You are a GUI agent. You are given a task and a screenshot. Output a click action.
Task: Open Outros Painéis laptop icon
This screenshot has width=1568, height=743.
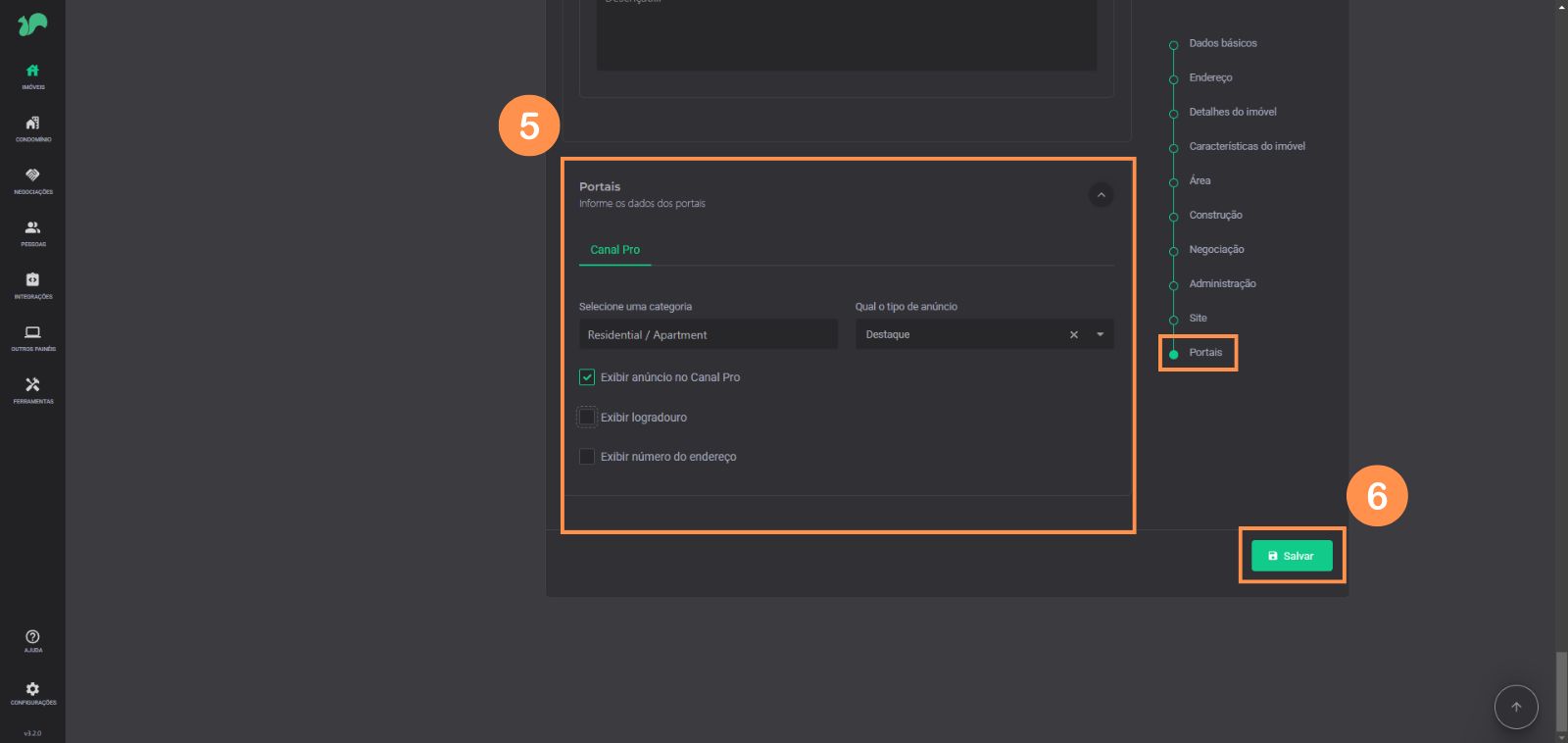pos(32,337)
